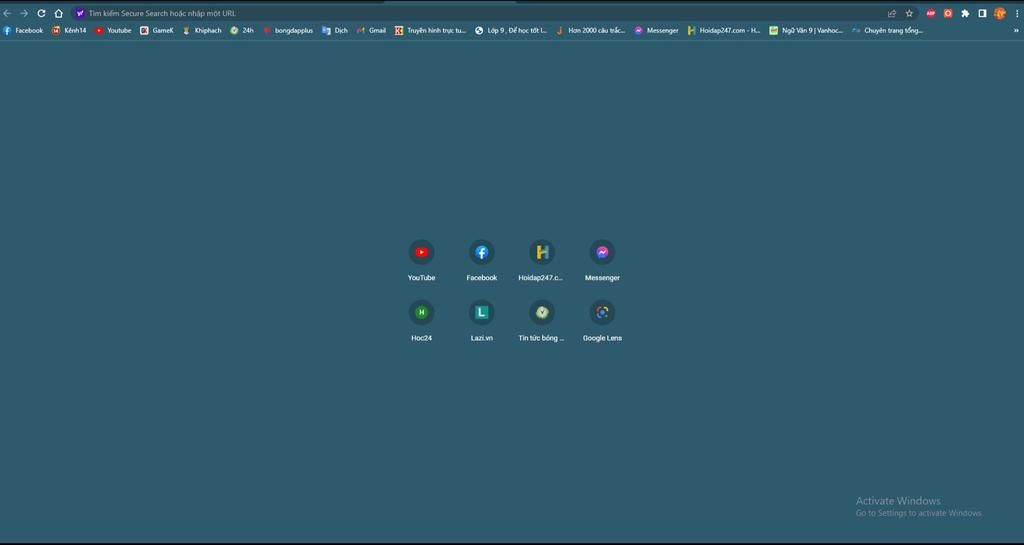The height and width of the screenshot is (545, 1024).
Task: Open the Extensions puzzle-piece menu
Action: (965, 13)
